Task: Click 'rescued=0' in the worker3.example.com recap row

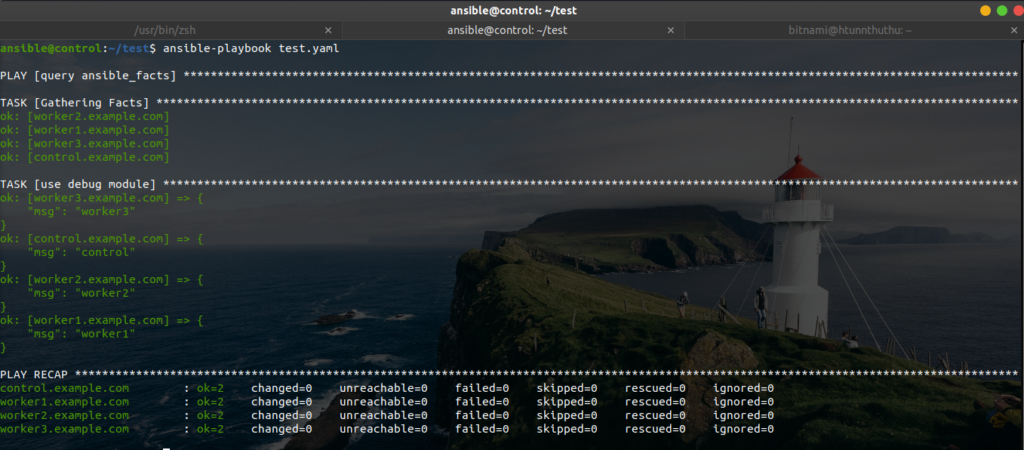Action: (656, 429)
